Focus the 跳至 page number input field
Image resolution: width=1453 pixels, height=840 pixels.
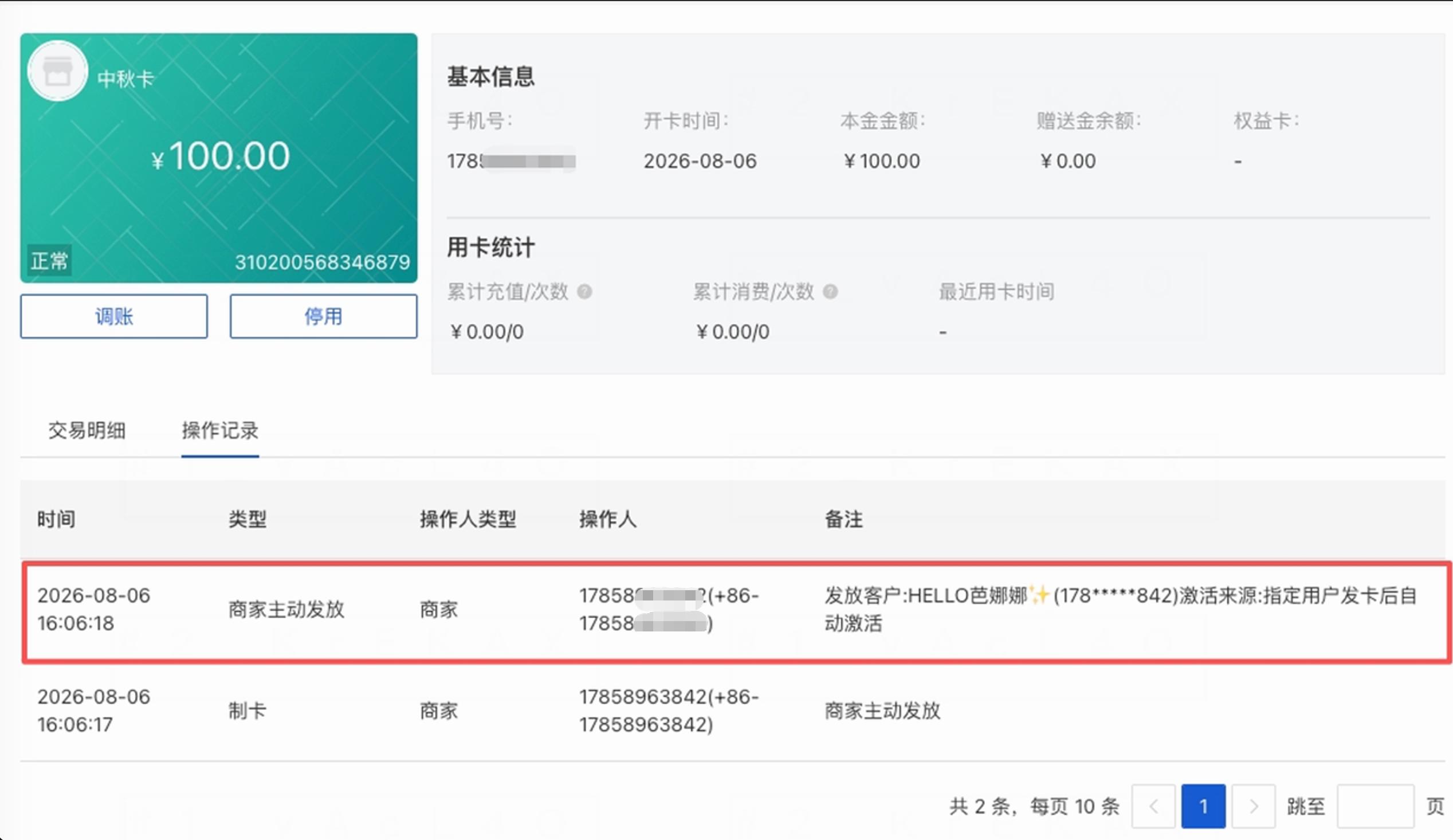tap(1375, 806)
